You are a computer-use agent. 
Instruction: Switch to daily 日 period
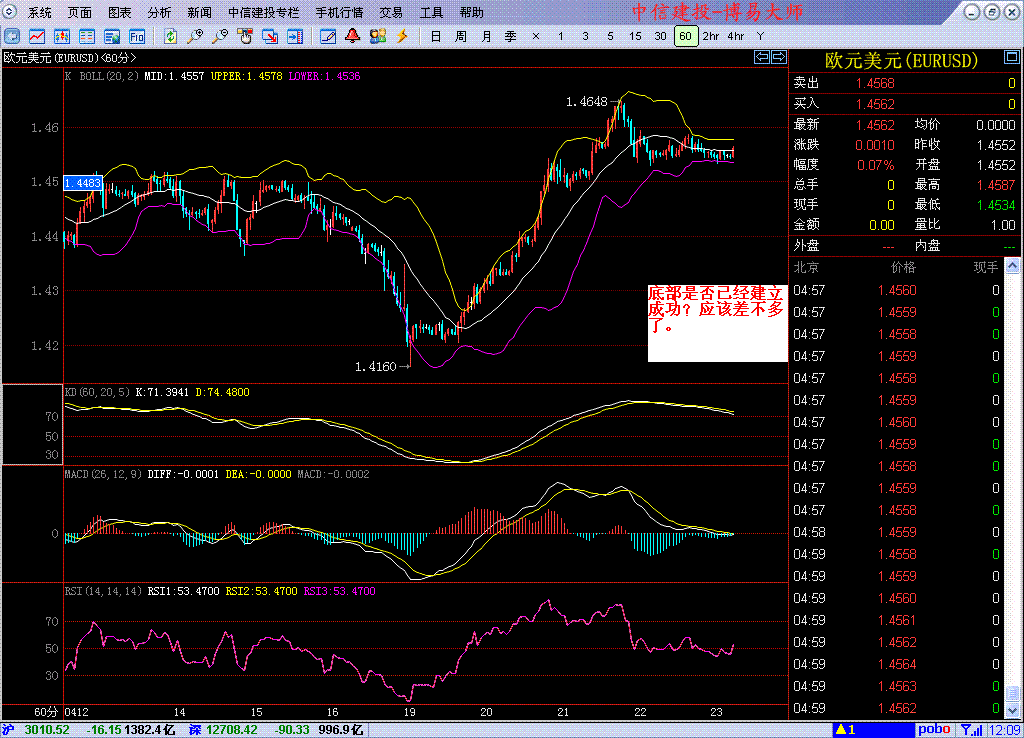point(436,37)
